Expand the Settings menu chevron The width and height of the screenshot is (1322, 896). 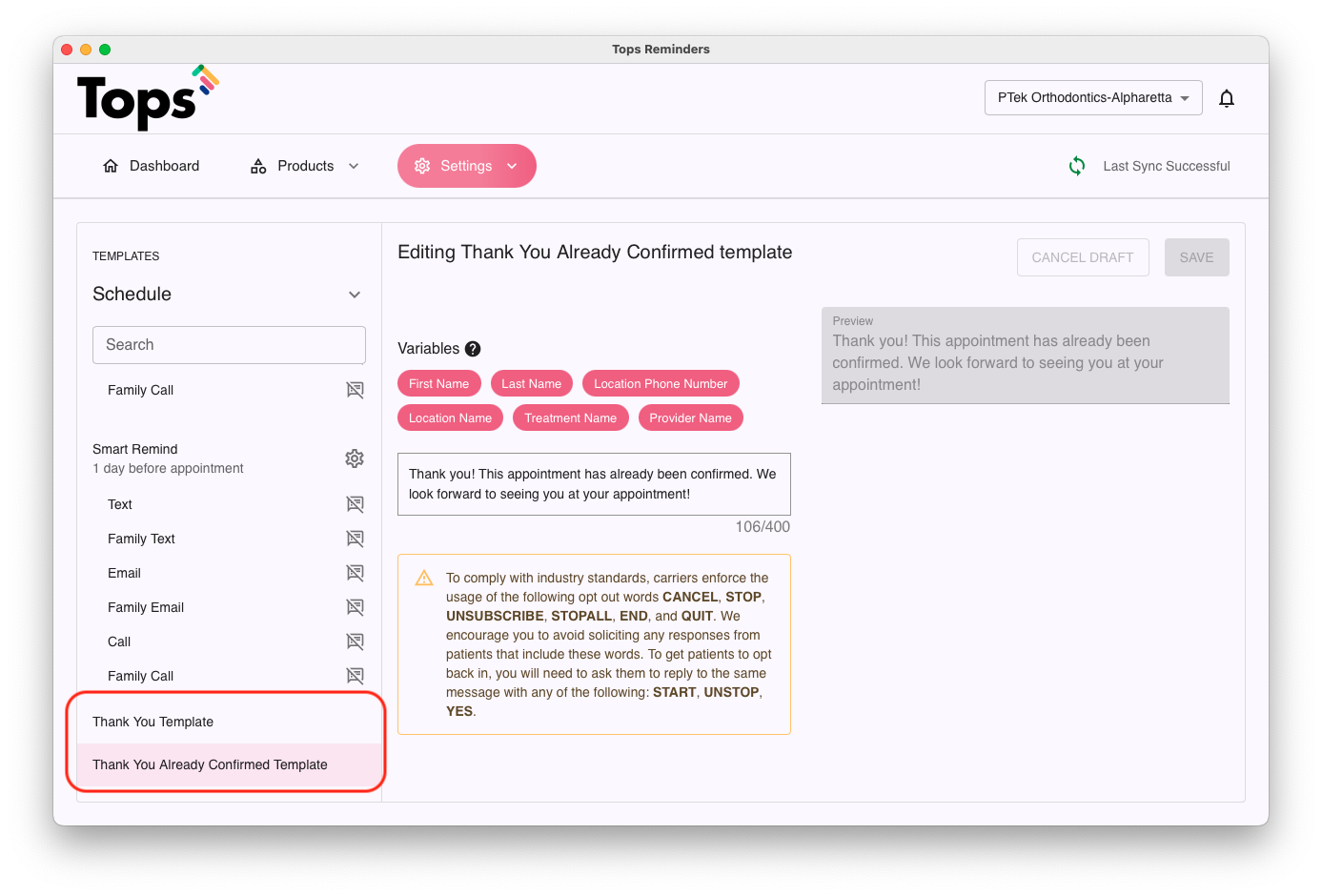coord(512,166)
